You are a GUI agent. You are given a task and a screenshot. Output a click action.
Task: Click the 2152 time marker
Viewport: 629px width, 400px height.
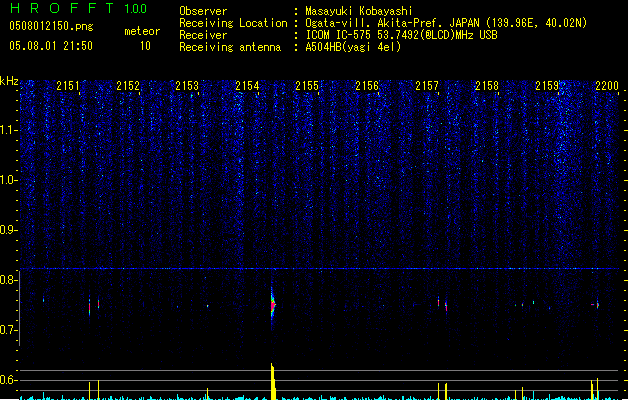[x=128, y=87]
